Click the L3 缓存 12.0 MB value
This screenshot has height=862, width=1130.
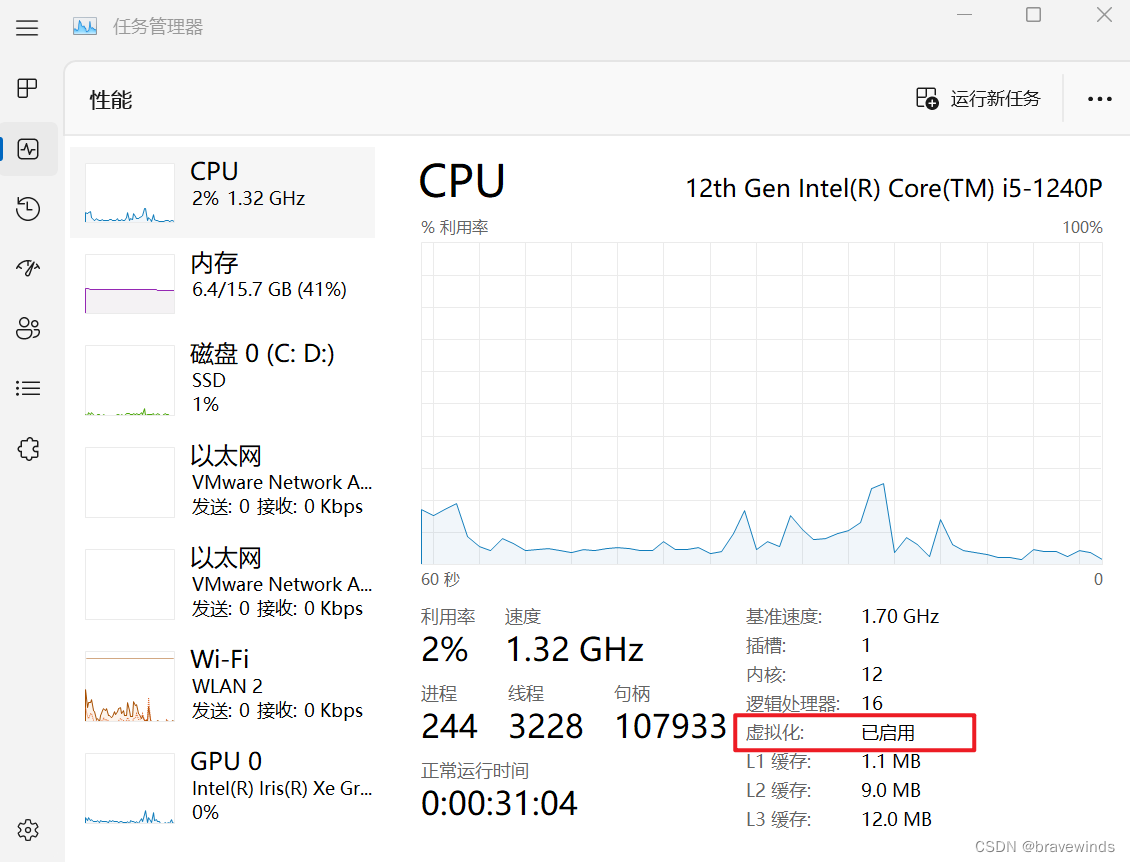[897, 819]
